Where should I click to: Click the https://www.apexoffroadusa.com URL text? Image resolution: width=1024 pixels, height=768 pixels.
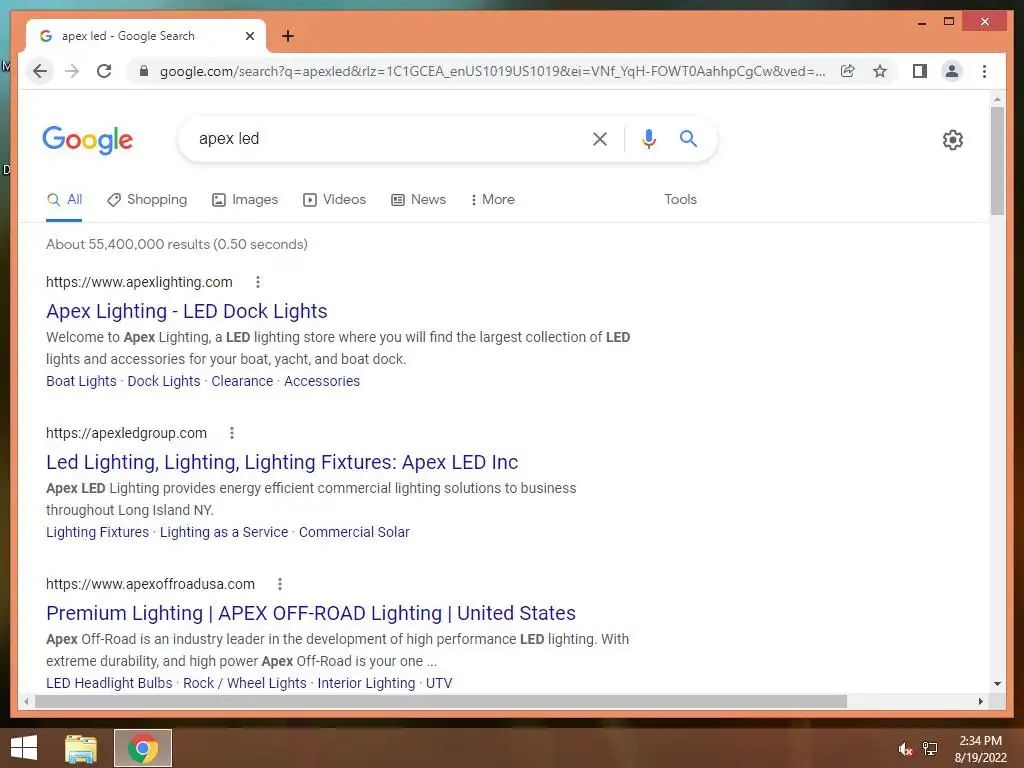click(x=150, y=584)
